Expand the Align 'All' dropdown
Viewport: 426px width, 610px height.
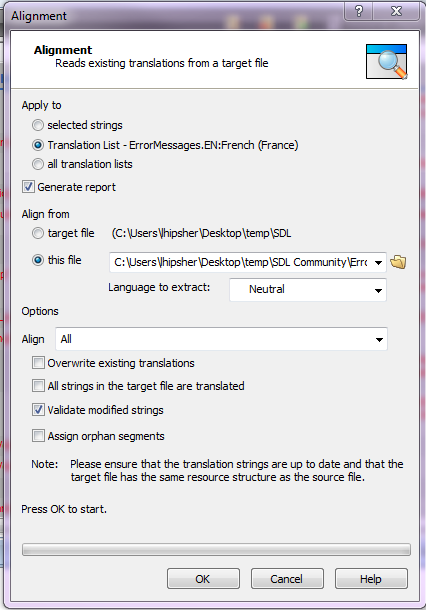[221, 339]
